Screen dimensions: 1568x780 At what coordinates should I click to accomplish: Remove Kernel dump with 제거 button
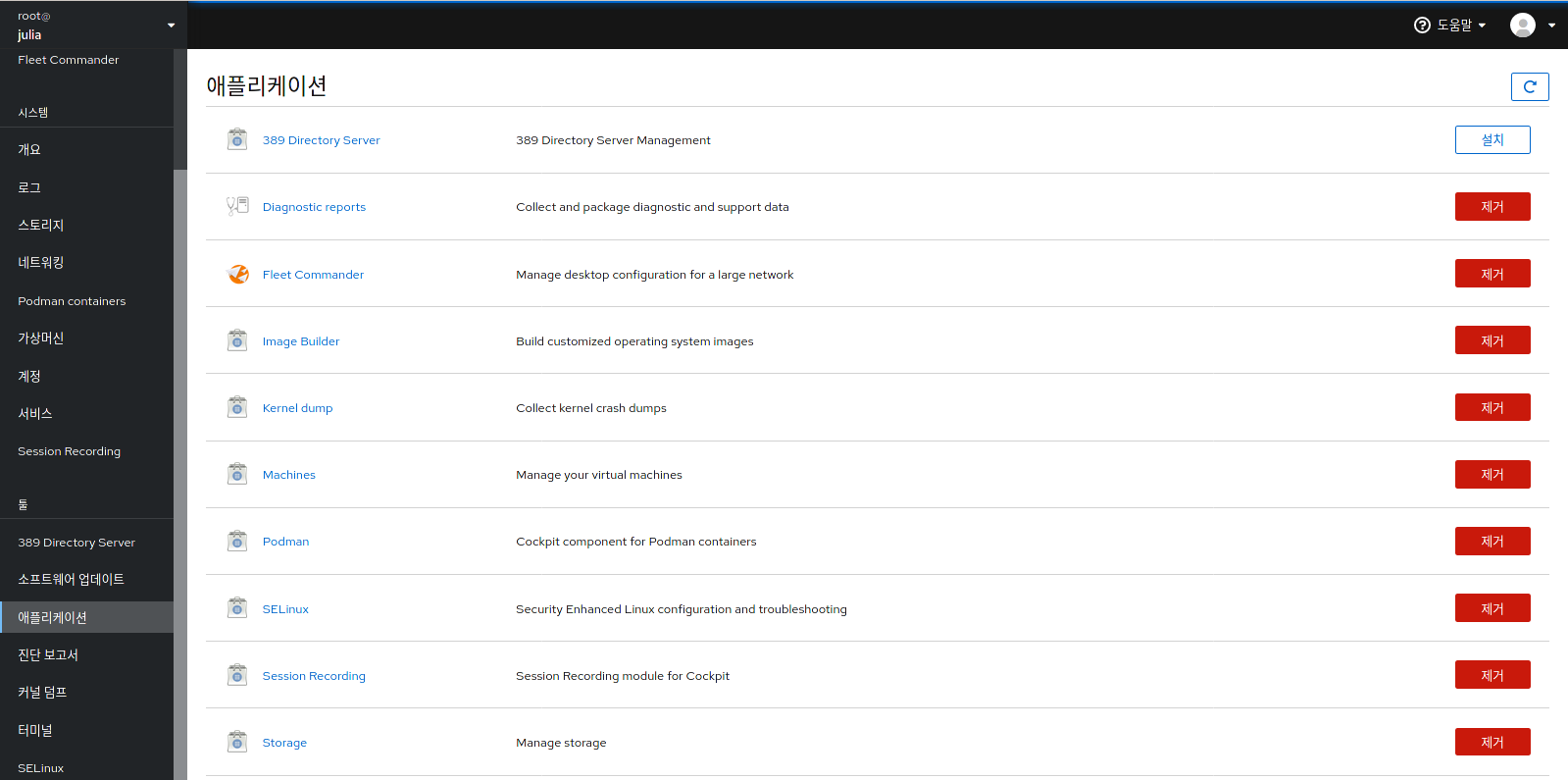[1492, 407]
